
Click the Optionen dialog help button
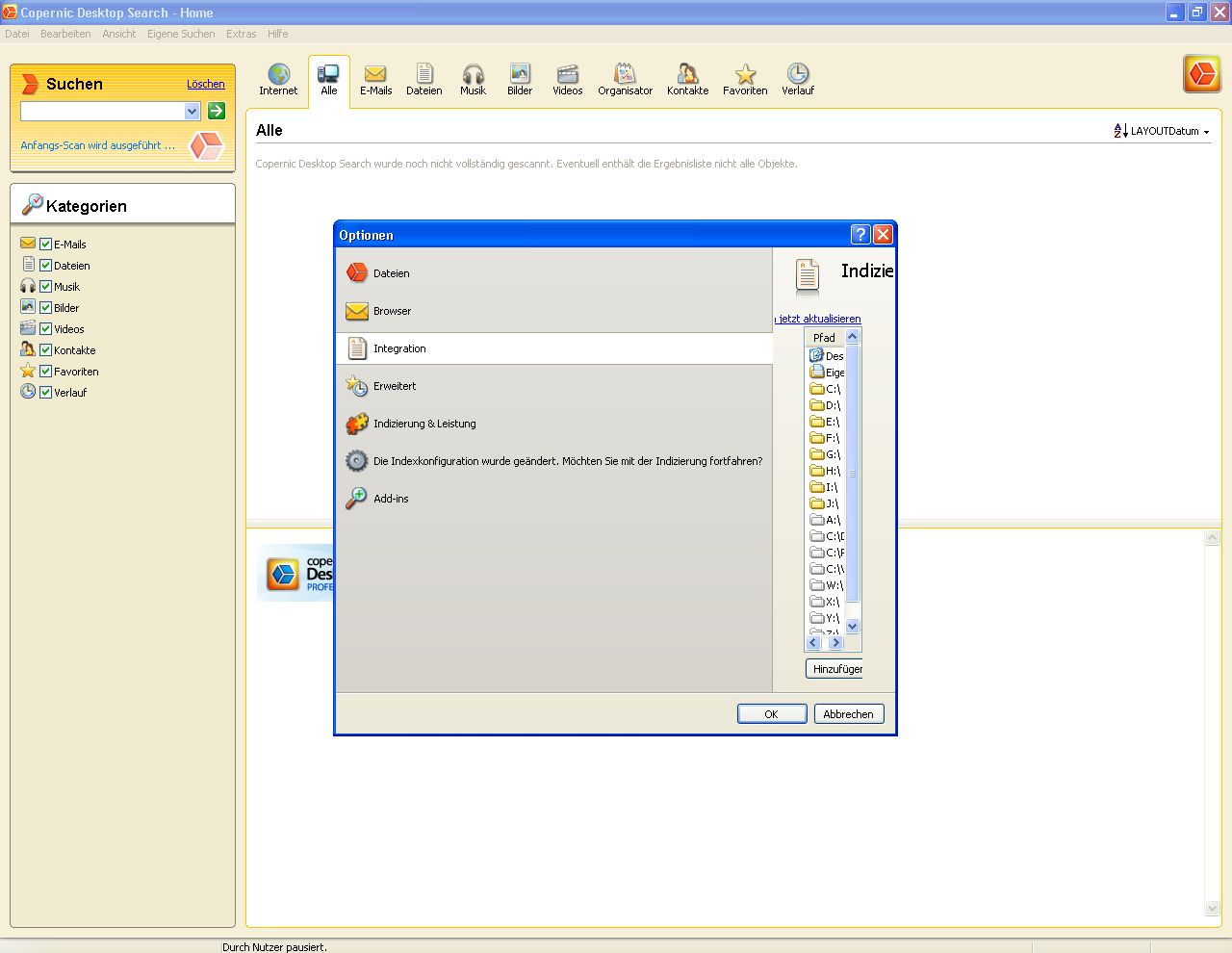860,234
